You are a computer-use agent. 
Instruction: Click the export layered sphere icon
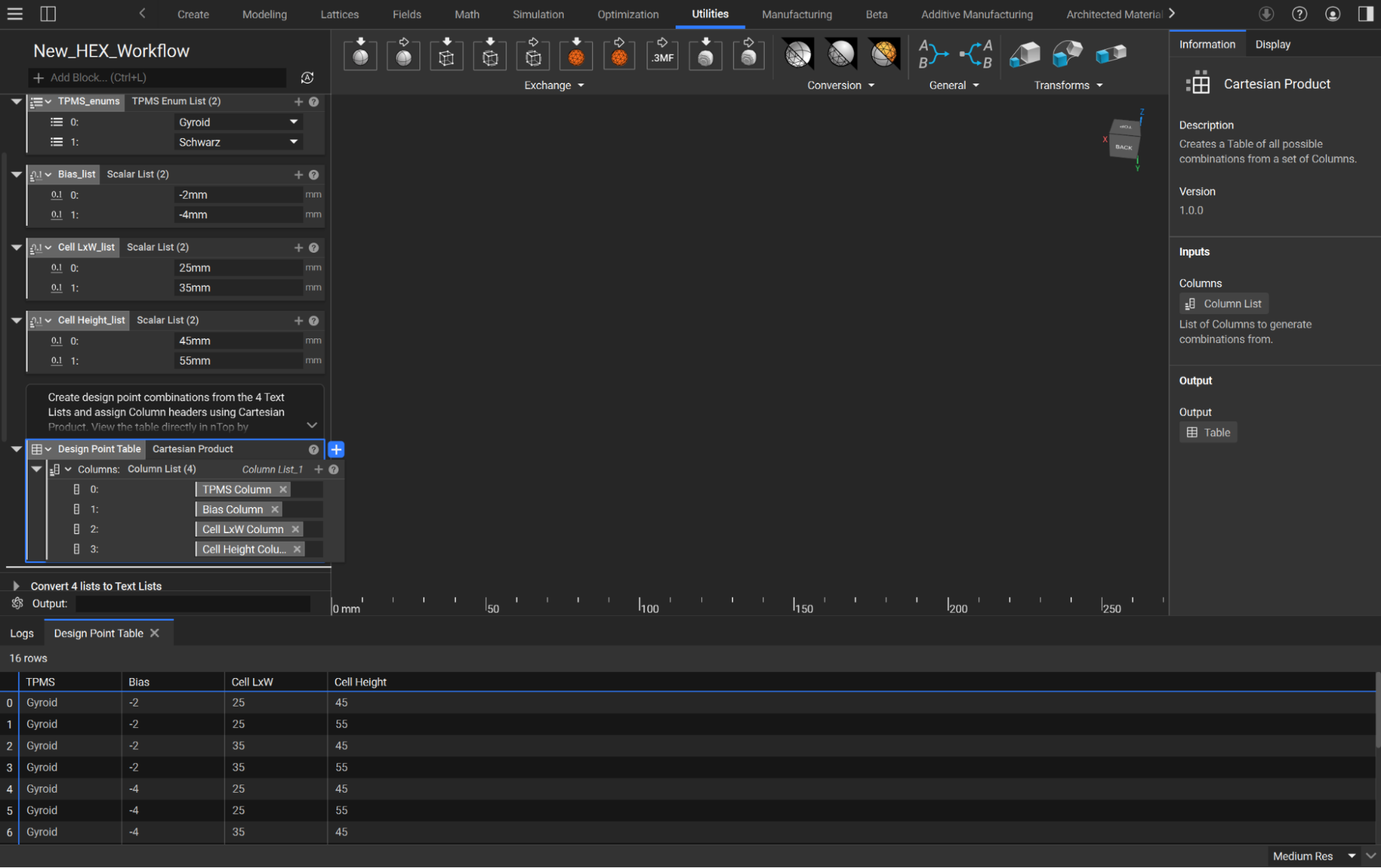(x=748, y=54)
